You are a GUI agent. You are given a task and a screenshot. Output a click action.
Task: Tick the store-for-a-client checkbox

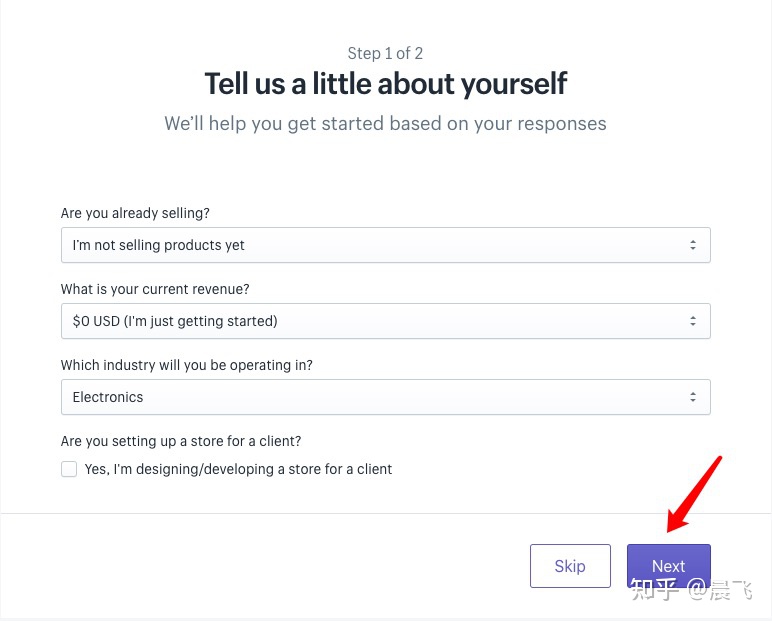(x=69, y=469)
